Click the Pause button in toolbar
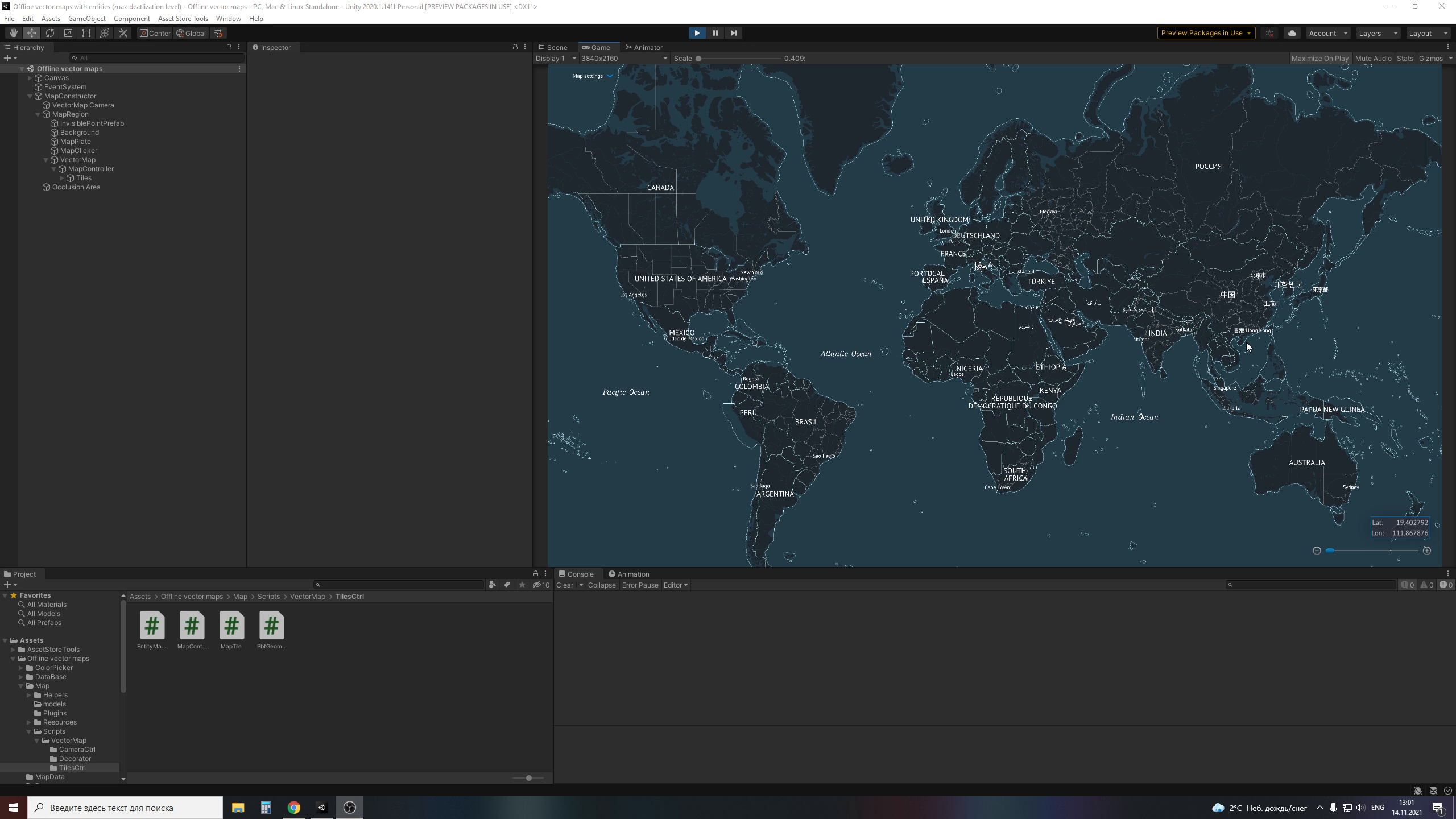The image size is (1456, 819). pyautogui.click(x=715, y=33)
